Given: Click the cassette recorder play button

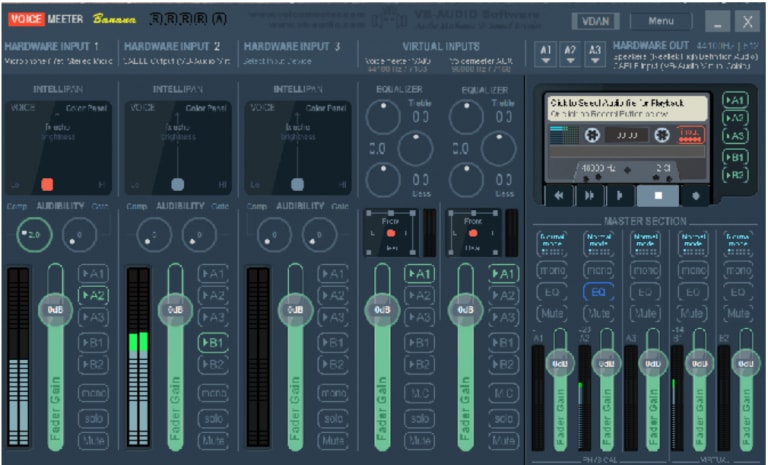Looking at the screenshot, I should 621,195.
